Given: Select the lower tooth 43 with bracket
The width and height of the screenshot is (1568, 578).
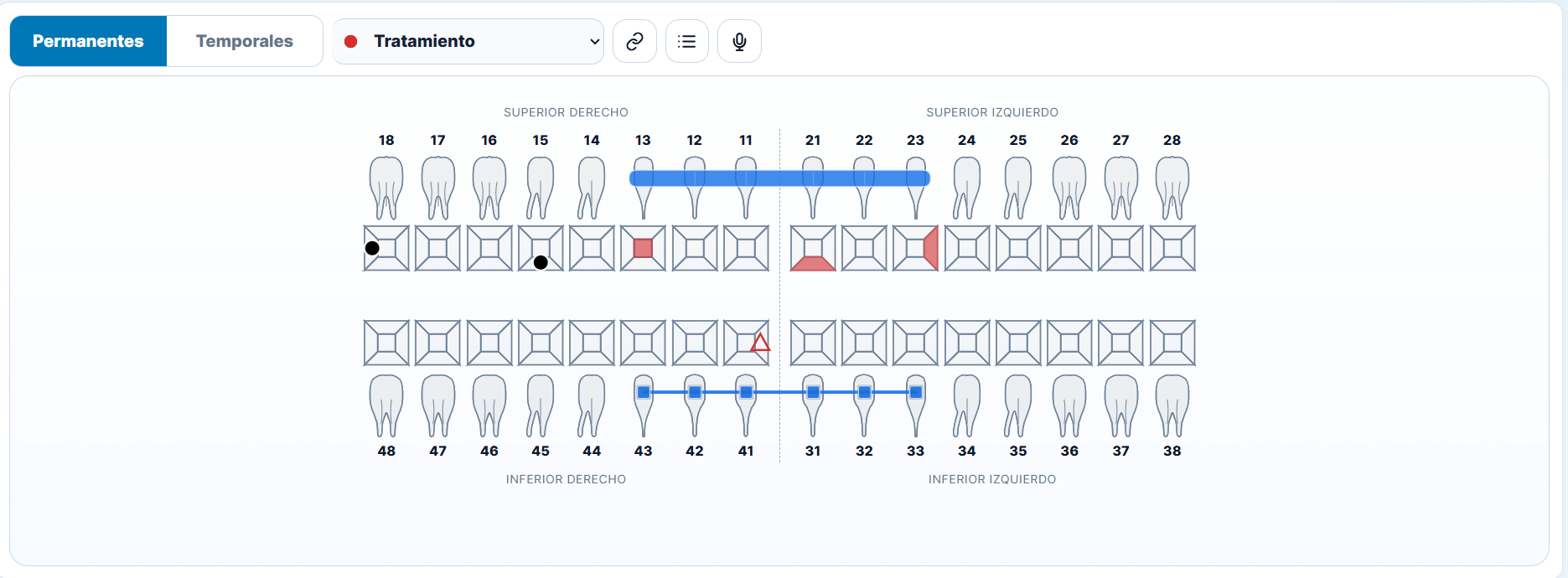Looking at the screenshot, I should [x=644, y=405].
